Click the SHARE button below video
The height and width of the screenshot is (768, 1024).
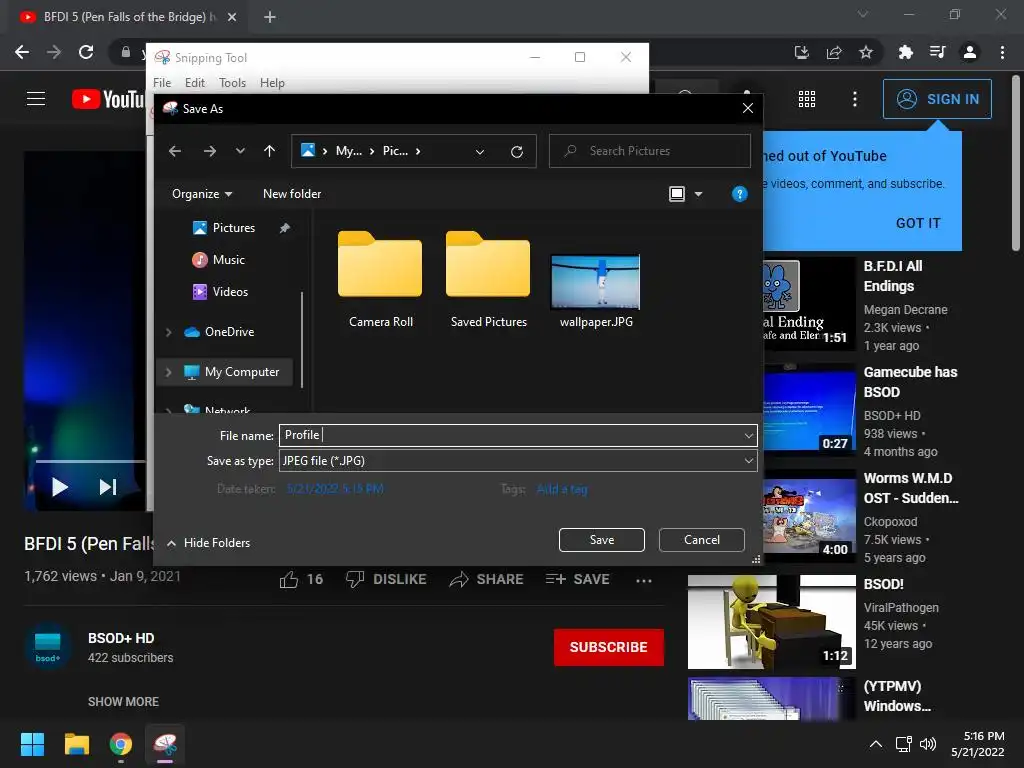point(487,579)
